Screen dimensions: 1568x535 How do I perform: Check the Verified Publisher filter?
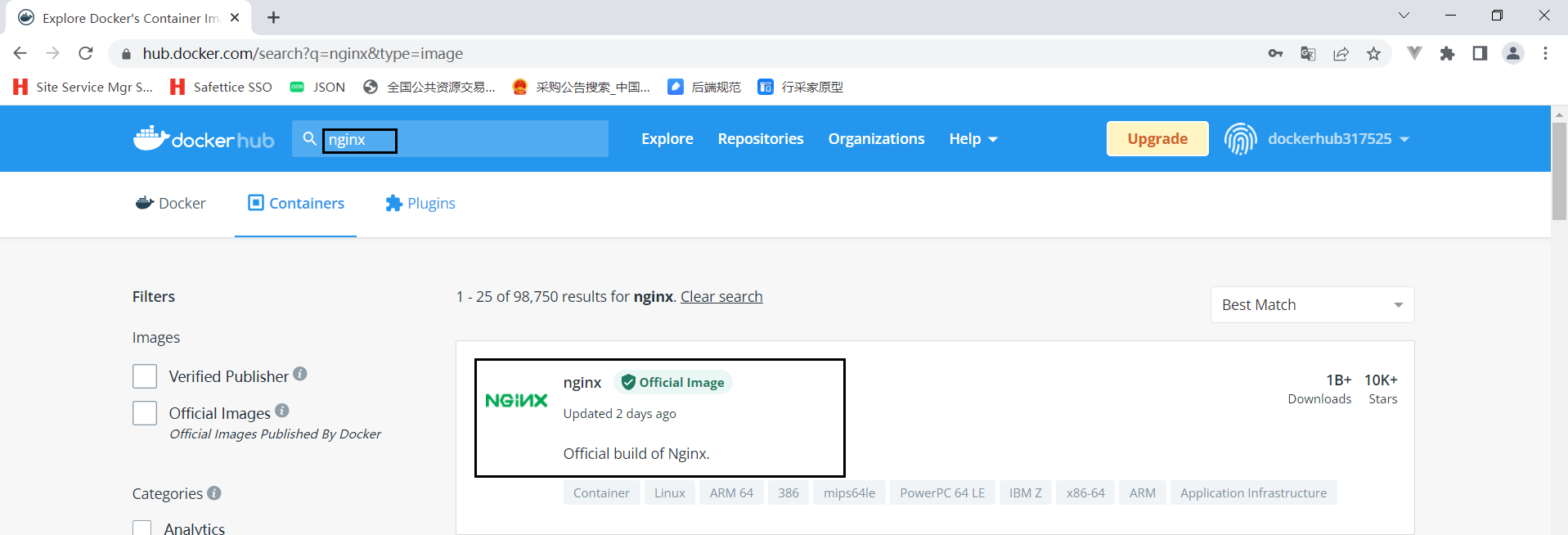click(x=145, y=376)
